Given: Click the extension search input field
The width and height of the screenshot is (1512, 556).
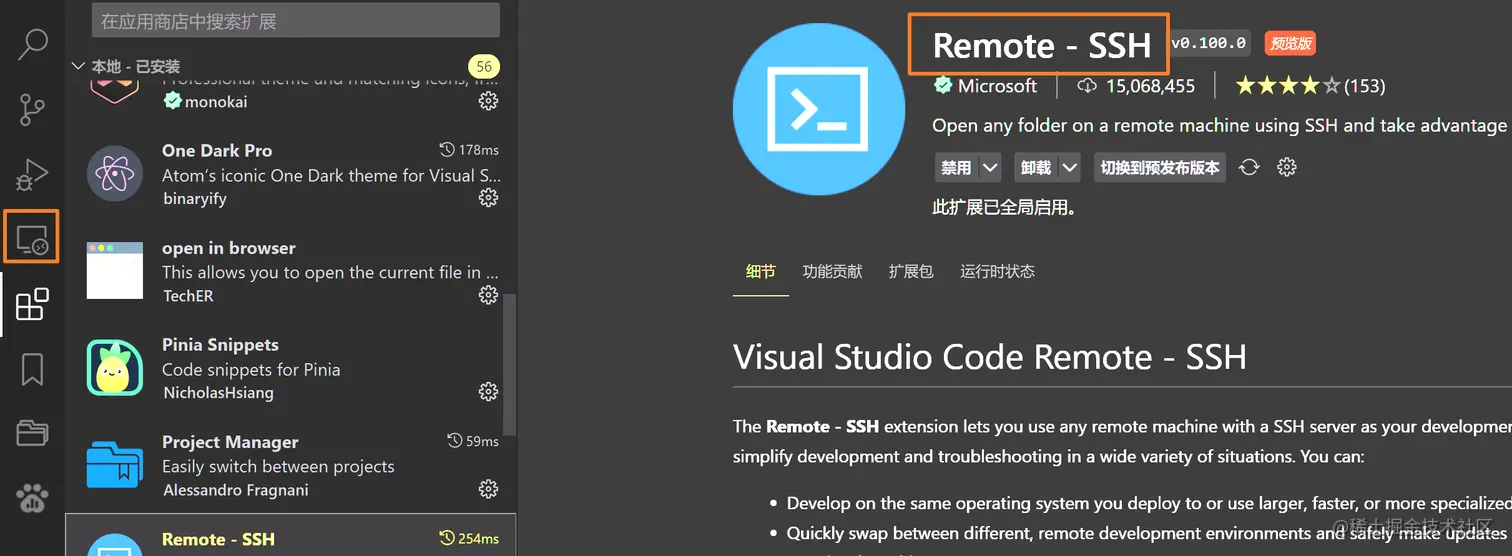Looking at the screenshot, I should [296, 20].
